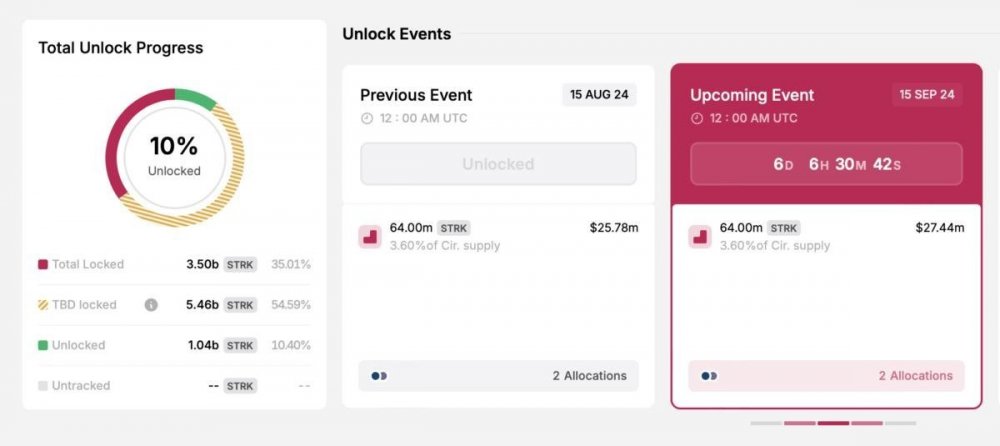
Task: Click the allocation icon beside Upcoming Event's 64.00m
Action: pos(700,236)
